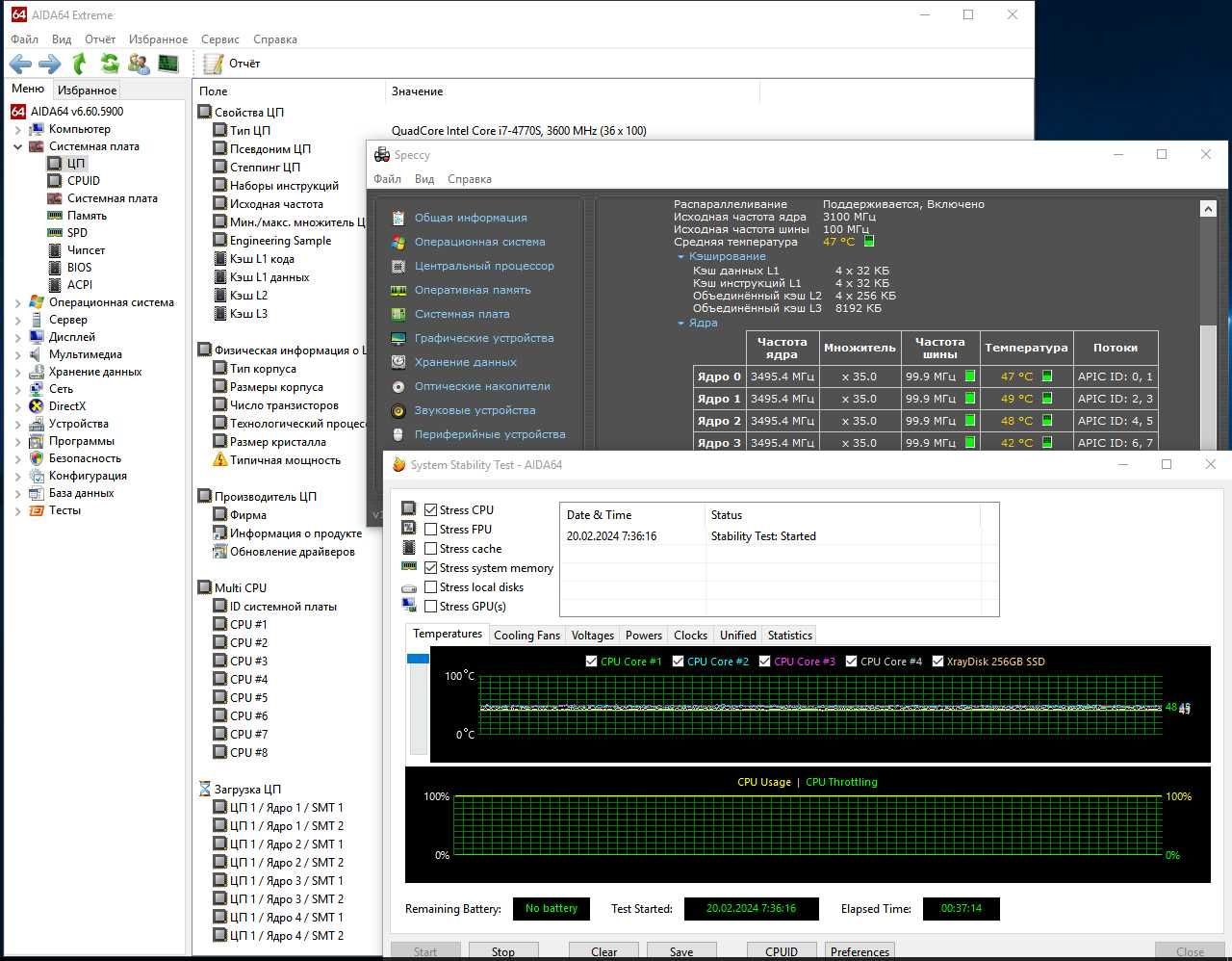1232x961 pixels.
Task: Click Центральный процессор icon in Speccy
Action: click(x=398, y=266)
